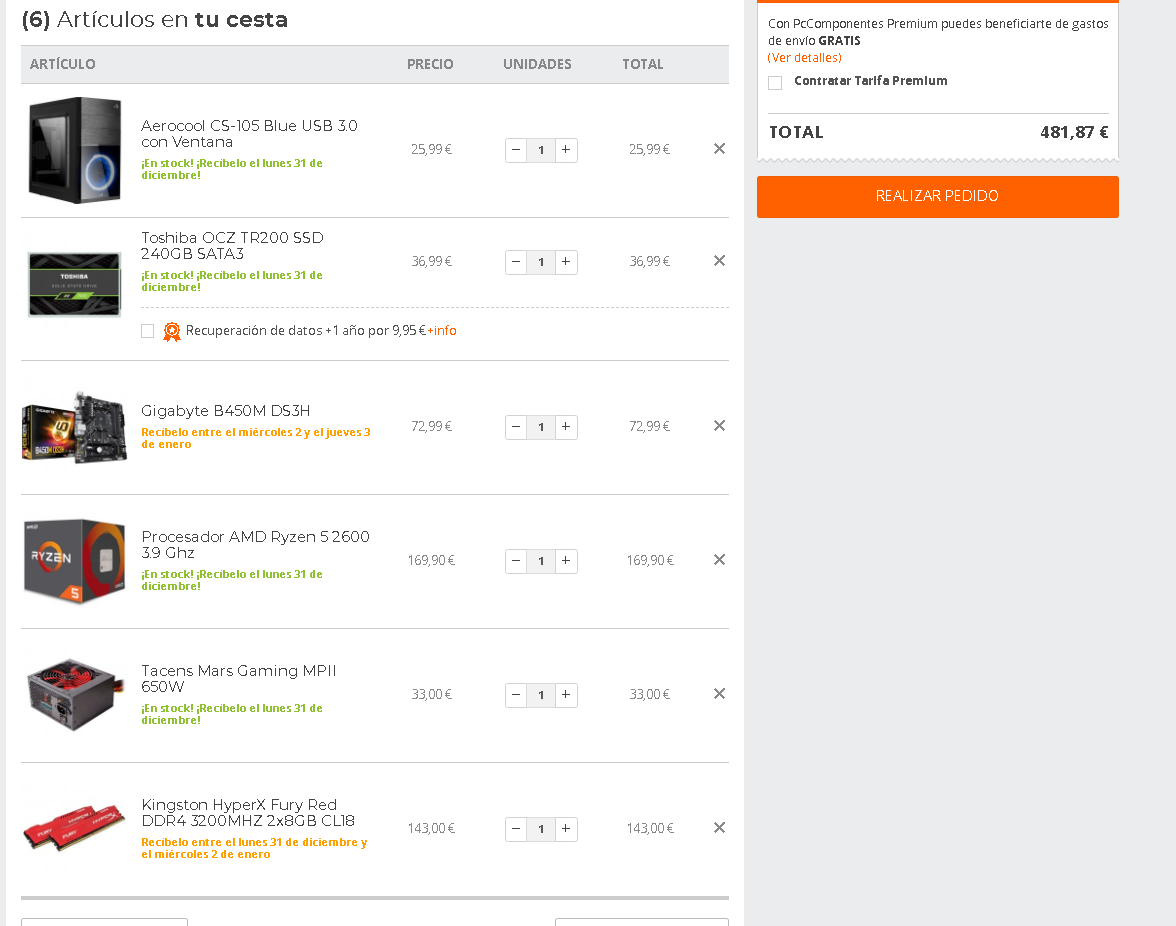
Task: Increase Gigabyte B450M quantity with plus
Action: 566,427
